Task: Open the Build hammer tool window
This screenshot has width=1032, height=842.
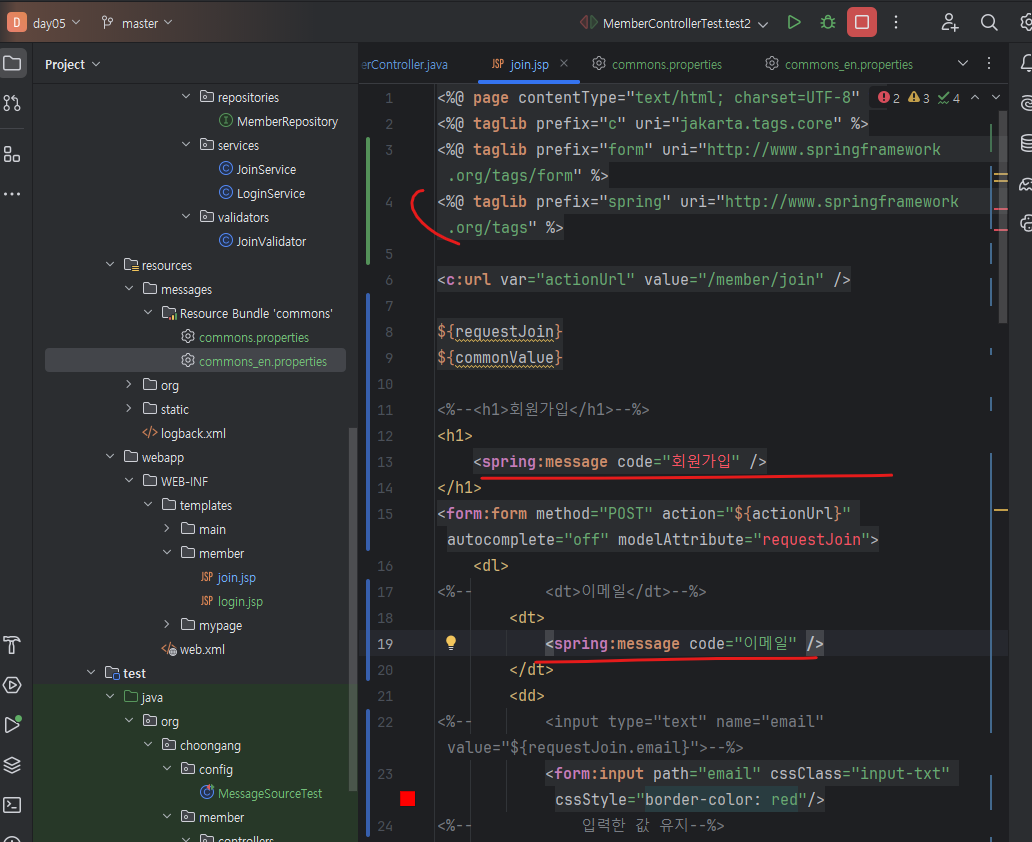Action: (x=12, y=645)
